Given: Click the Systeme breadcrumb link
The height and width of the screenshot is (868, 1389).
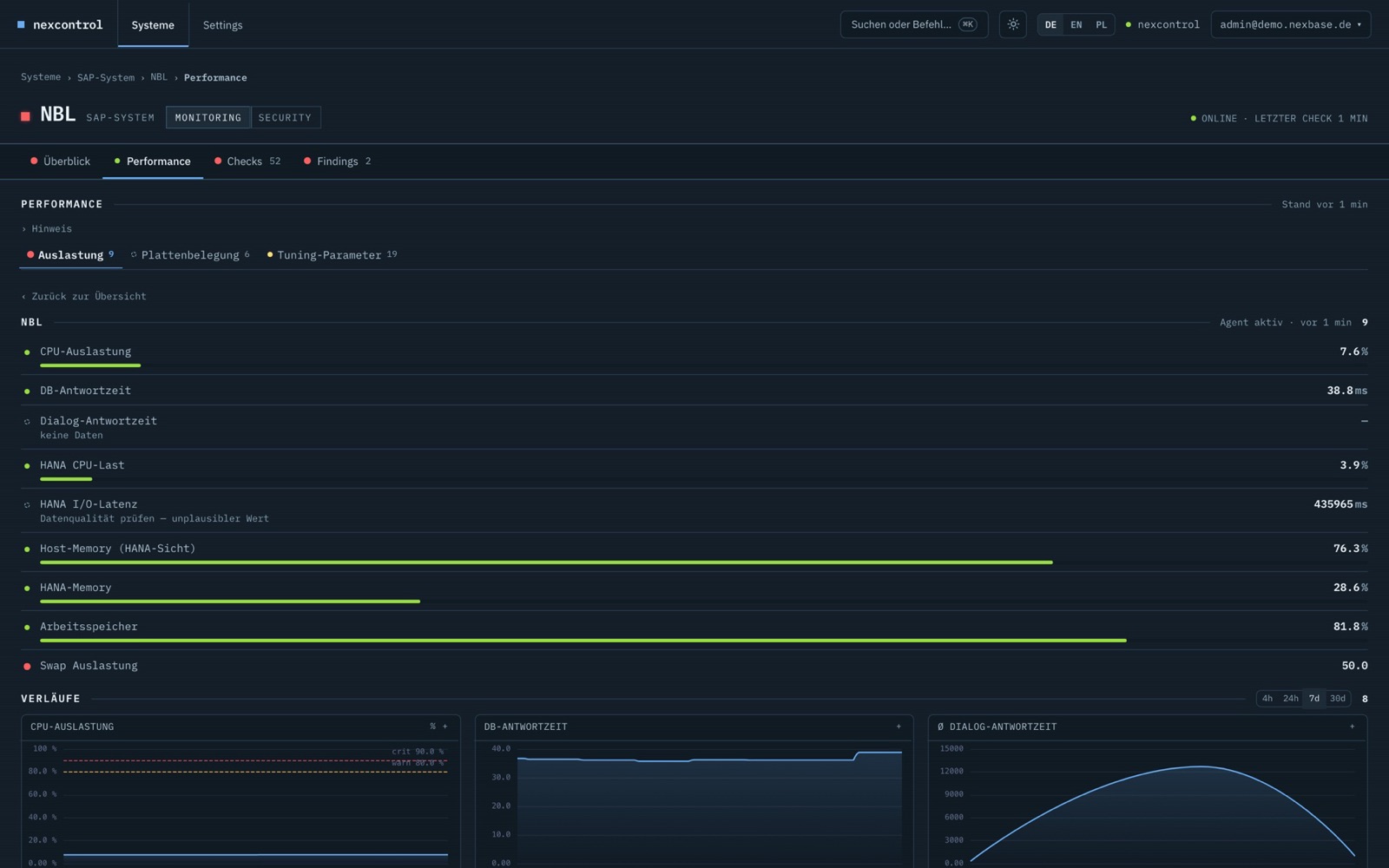Looking at the screenshot, I should [41, 77].
